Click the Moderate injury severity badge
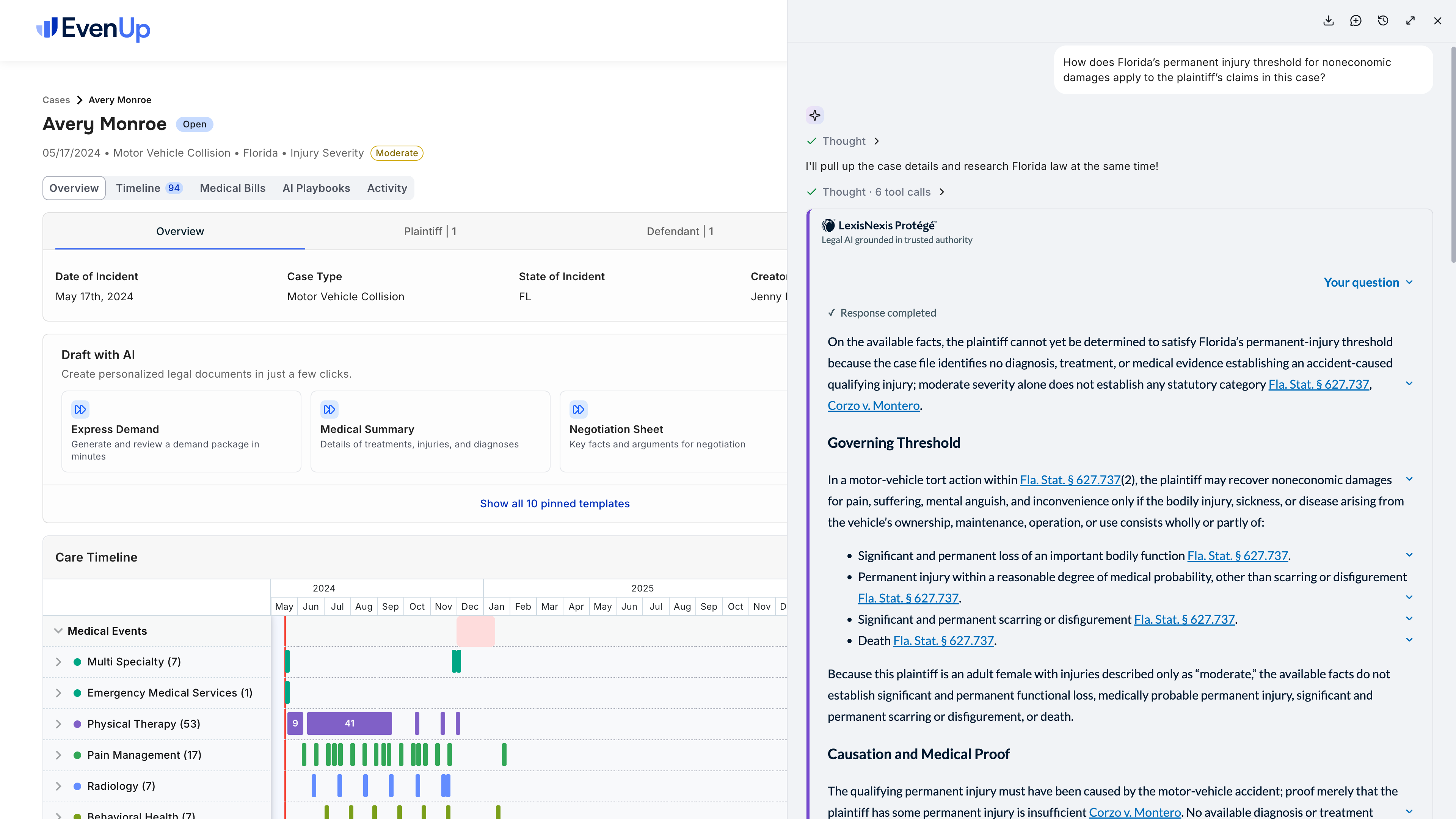 397,153
